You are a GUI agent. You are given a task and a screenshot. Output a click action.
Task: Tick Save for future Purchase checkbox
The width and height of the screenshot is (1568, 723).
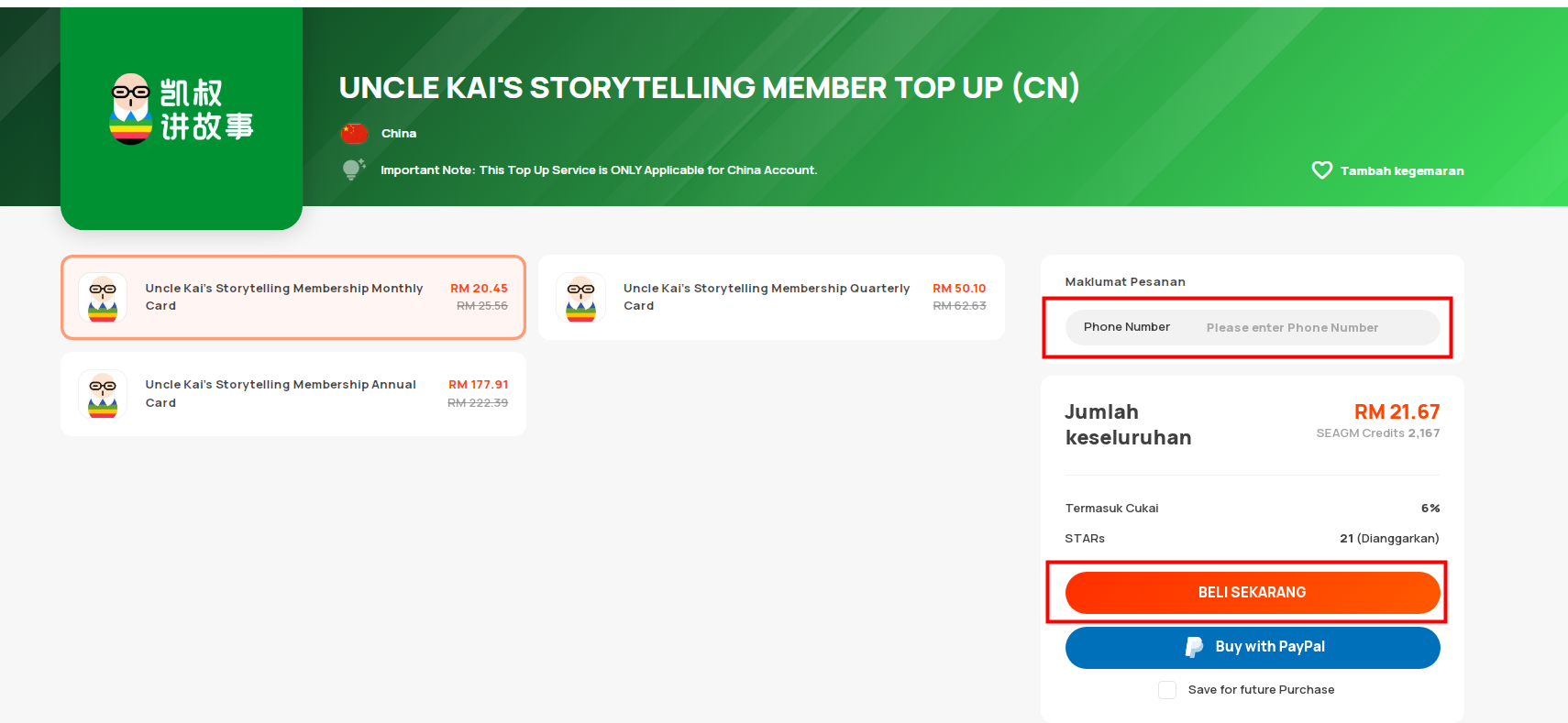[1167, 690]
